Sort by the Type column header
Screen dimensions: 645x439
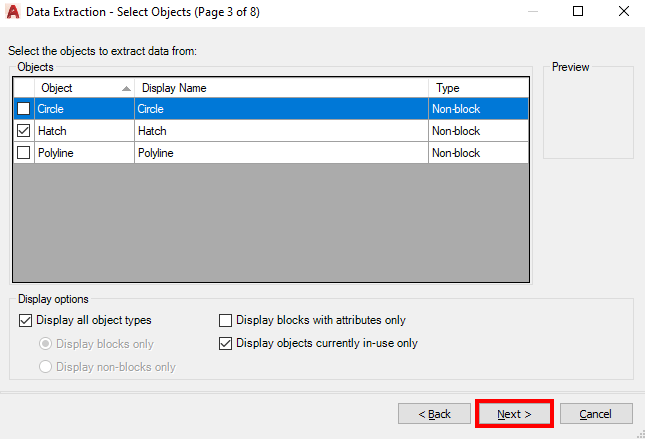click(478, 88)
